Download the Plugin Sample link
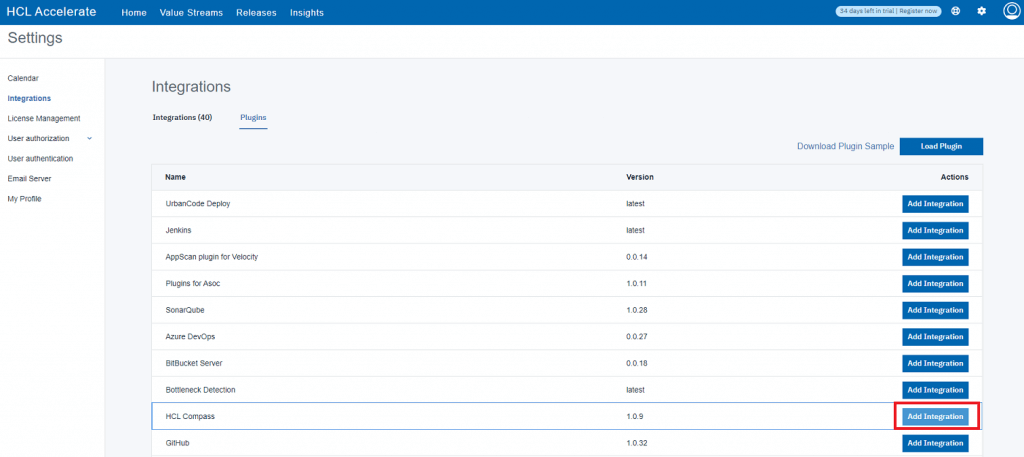 coord(846,146)
